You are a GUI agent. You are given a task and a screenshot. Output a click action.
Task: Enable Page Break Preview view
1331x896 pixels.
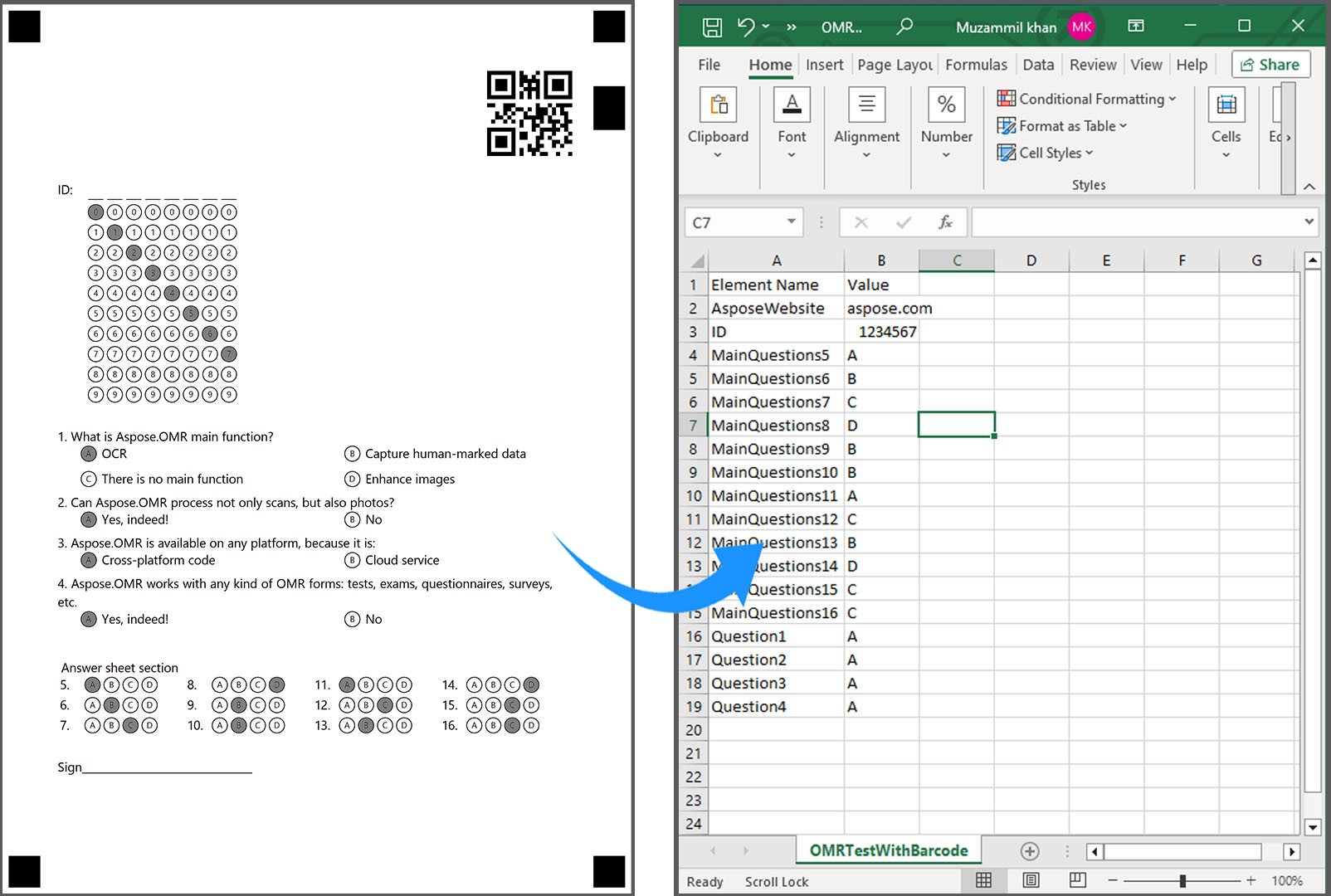(1076, 880)
